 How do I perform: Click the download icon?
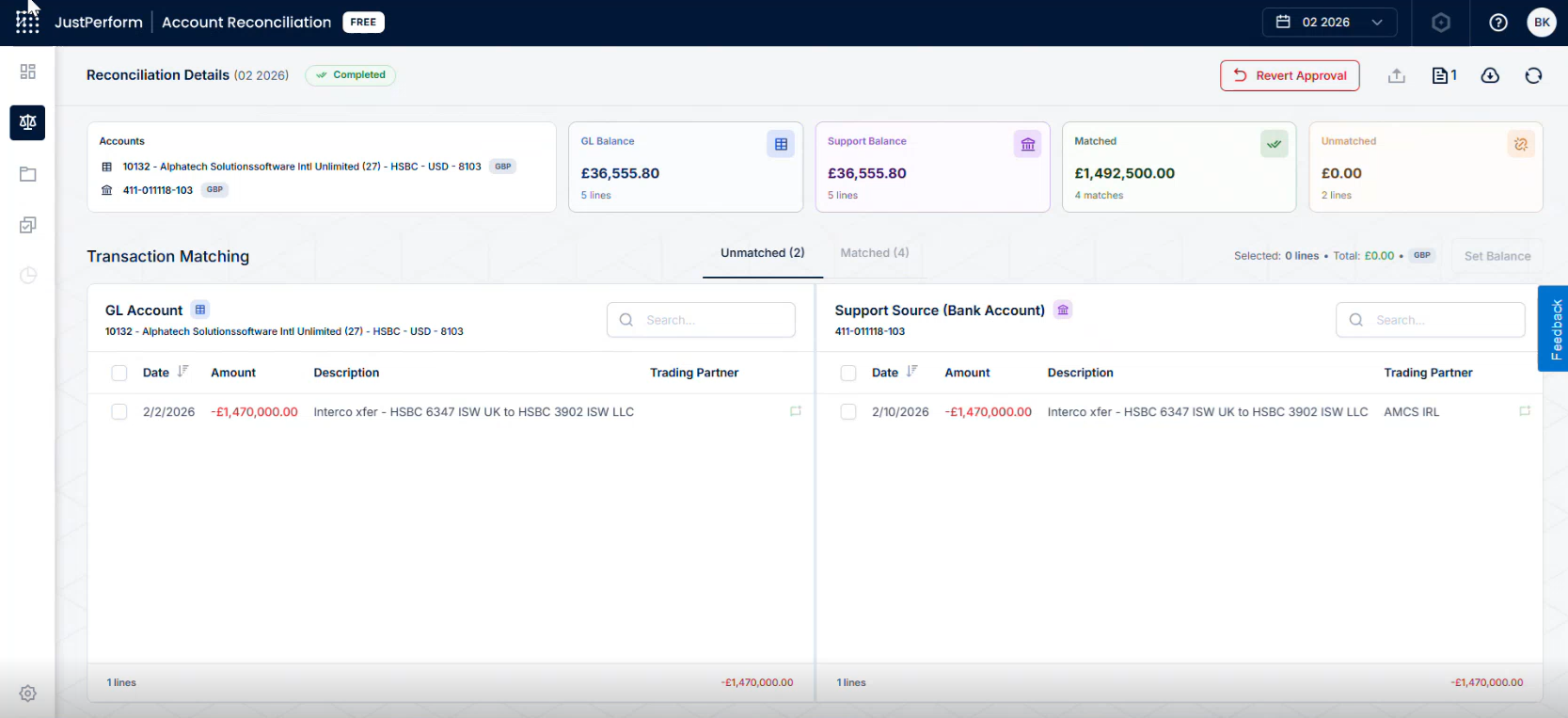pos(1490,75)
